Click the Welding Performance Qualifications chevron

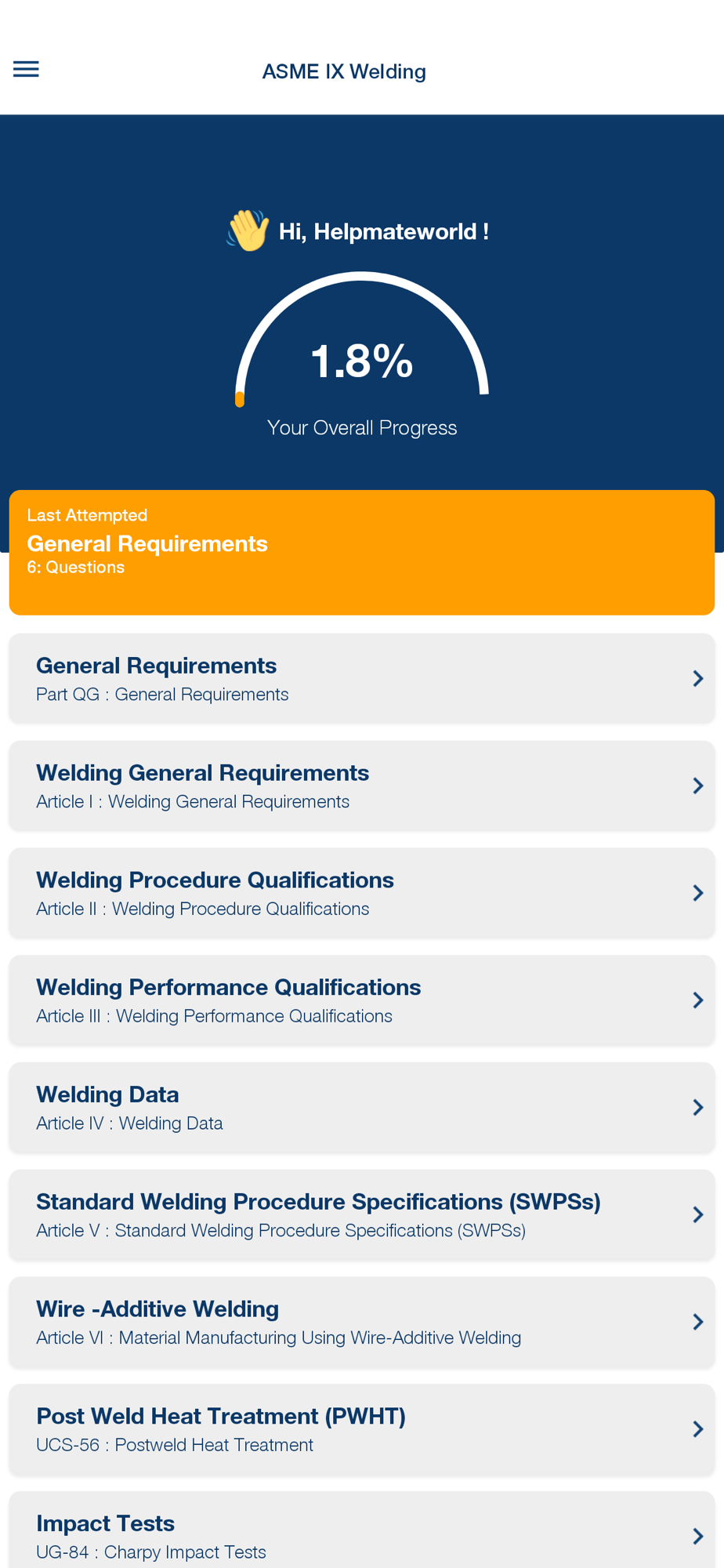coord(697,1000)
